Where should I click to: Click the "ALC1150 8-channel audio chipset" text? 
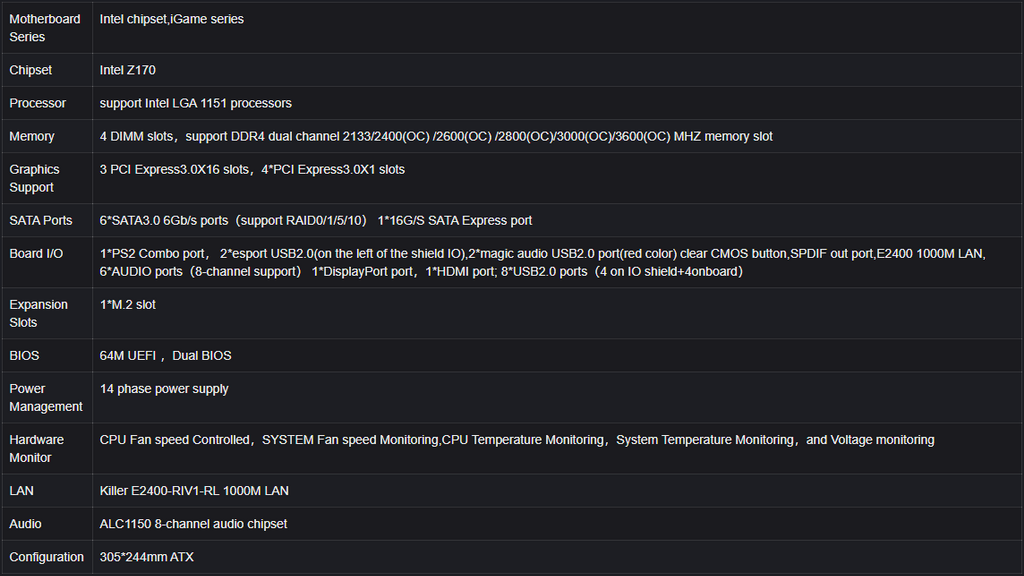pyautogui.click(x=193, y=523)
